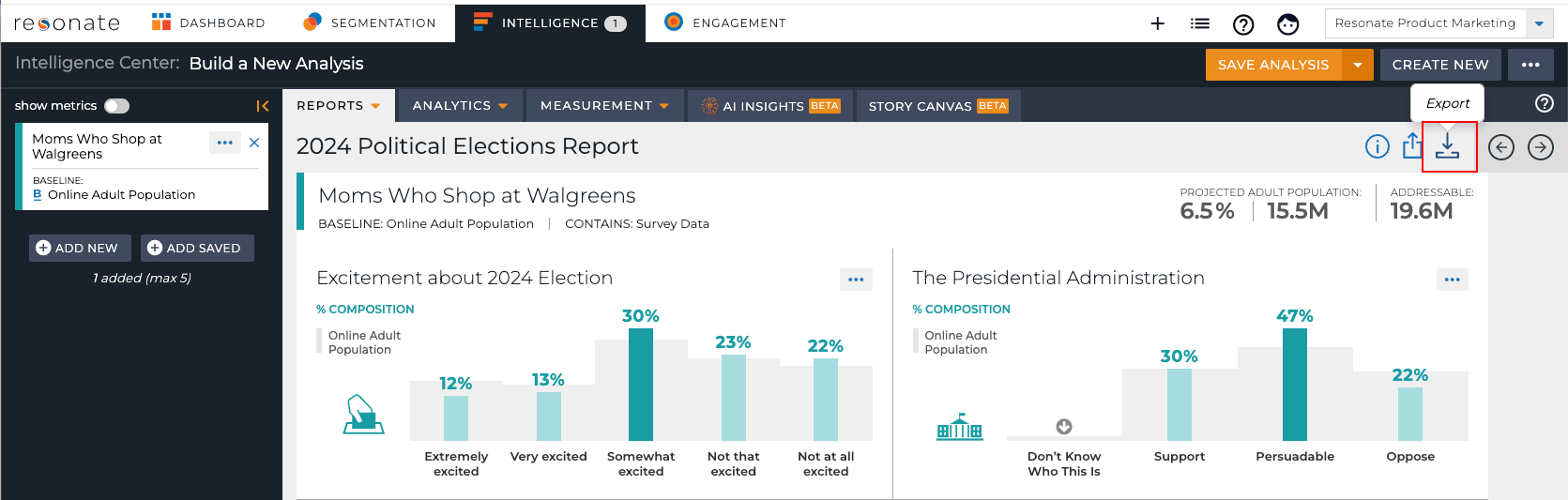1568x500 pixels.
Task: Open the Reports dropdown menu
Action: coord(339,106)
